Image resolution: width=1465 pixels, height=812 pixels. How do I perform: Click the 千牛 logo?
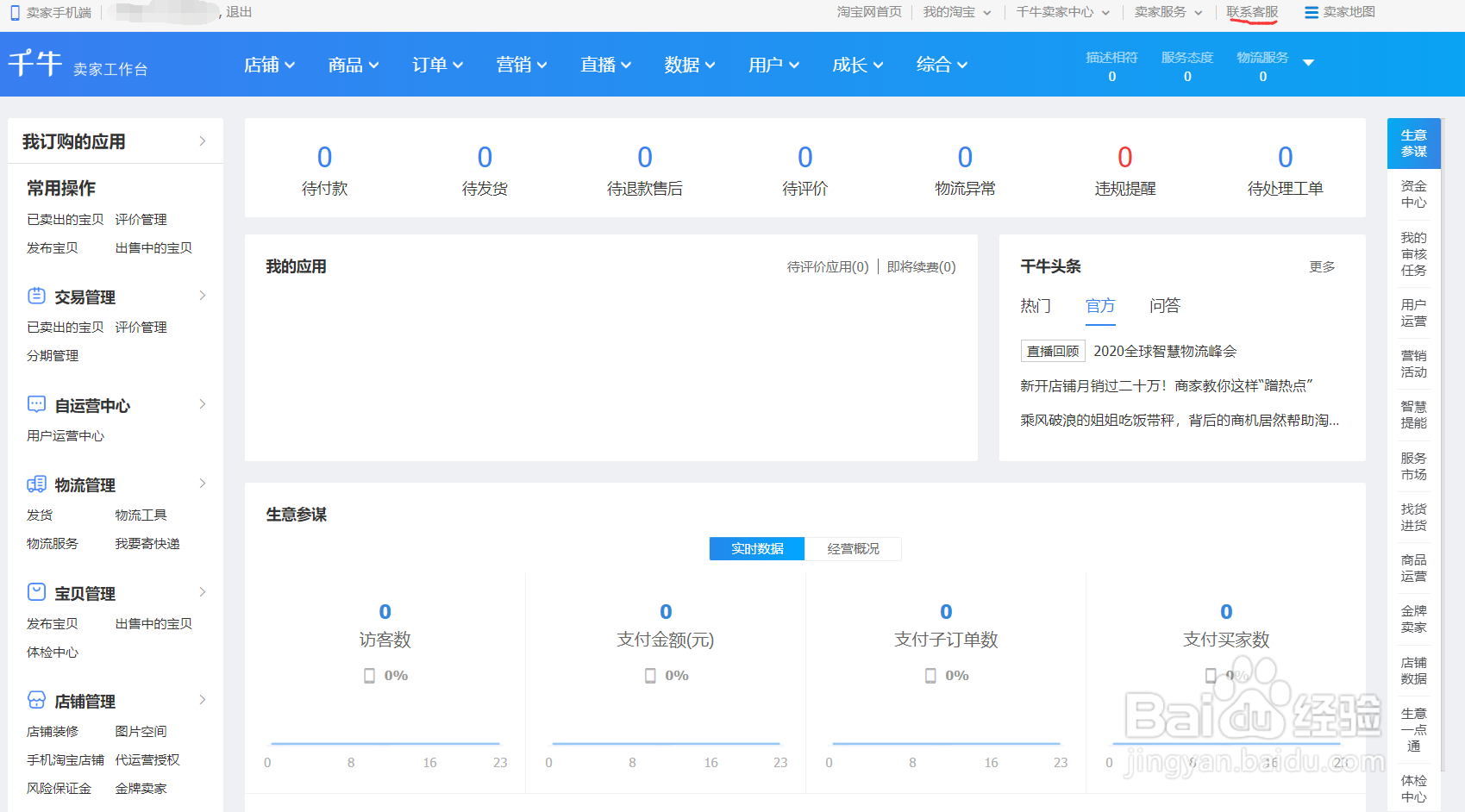pos(35,64)
